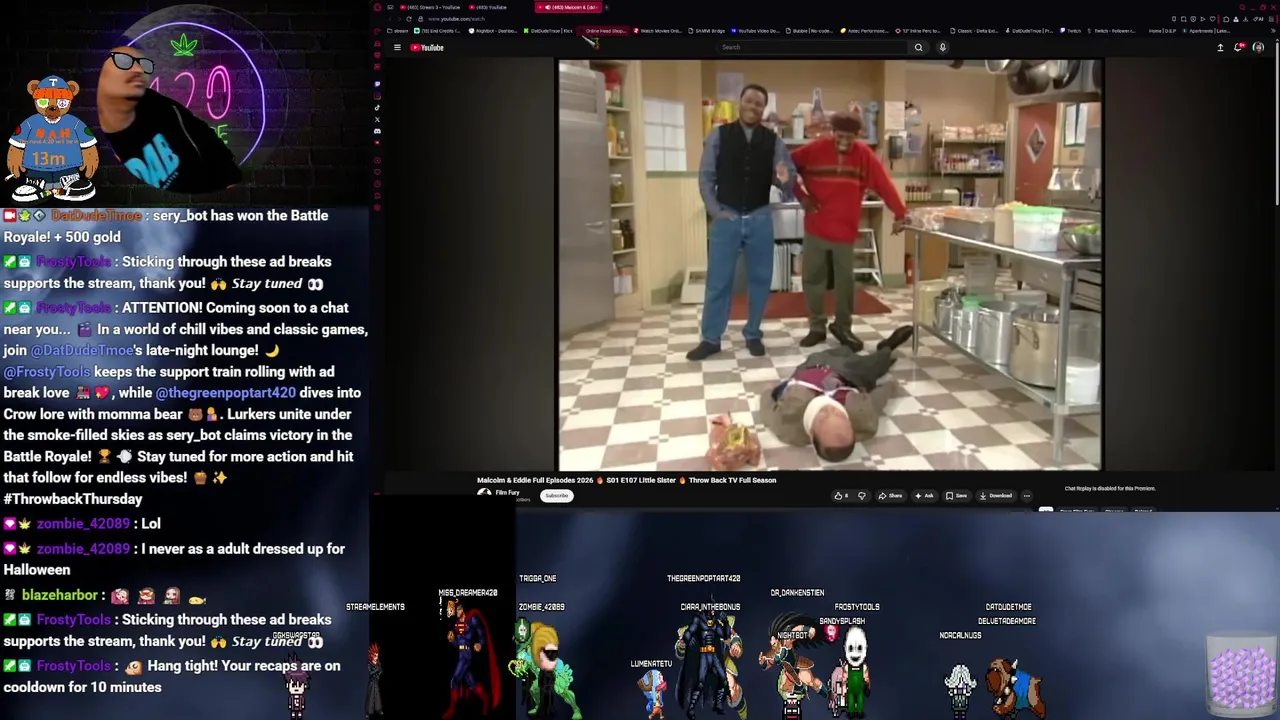Open the Film Fury channel avatar
This screenshot has height=720, width=1280.
[x=484, y=493]
